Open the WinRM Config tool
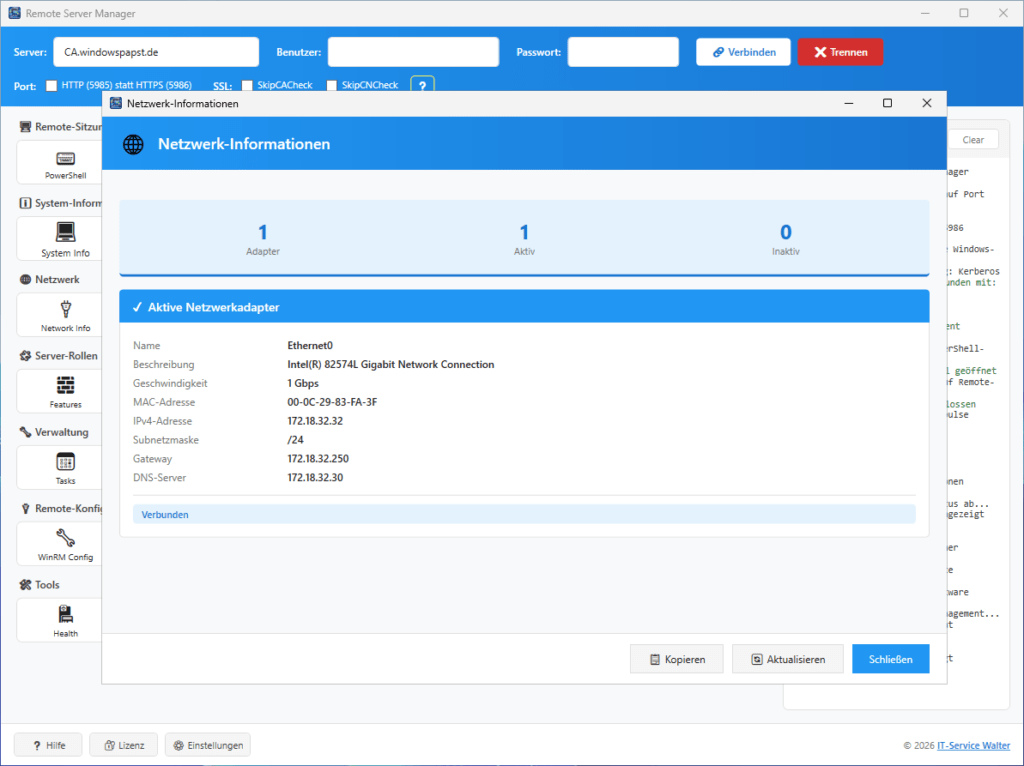1024x766 pixels. pos(65,543)
